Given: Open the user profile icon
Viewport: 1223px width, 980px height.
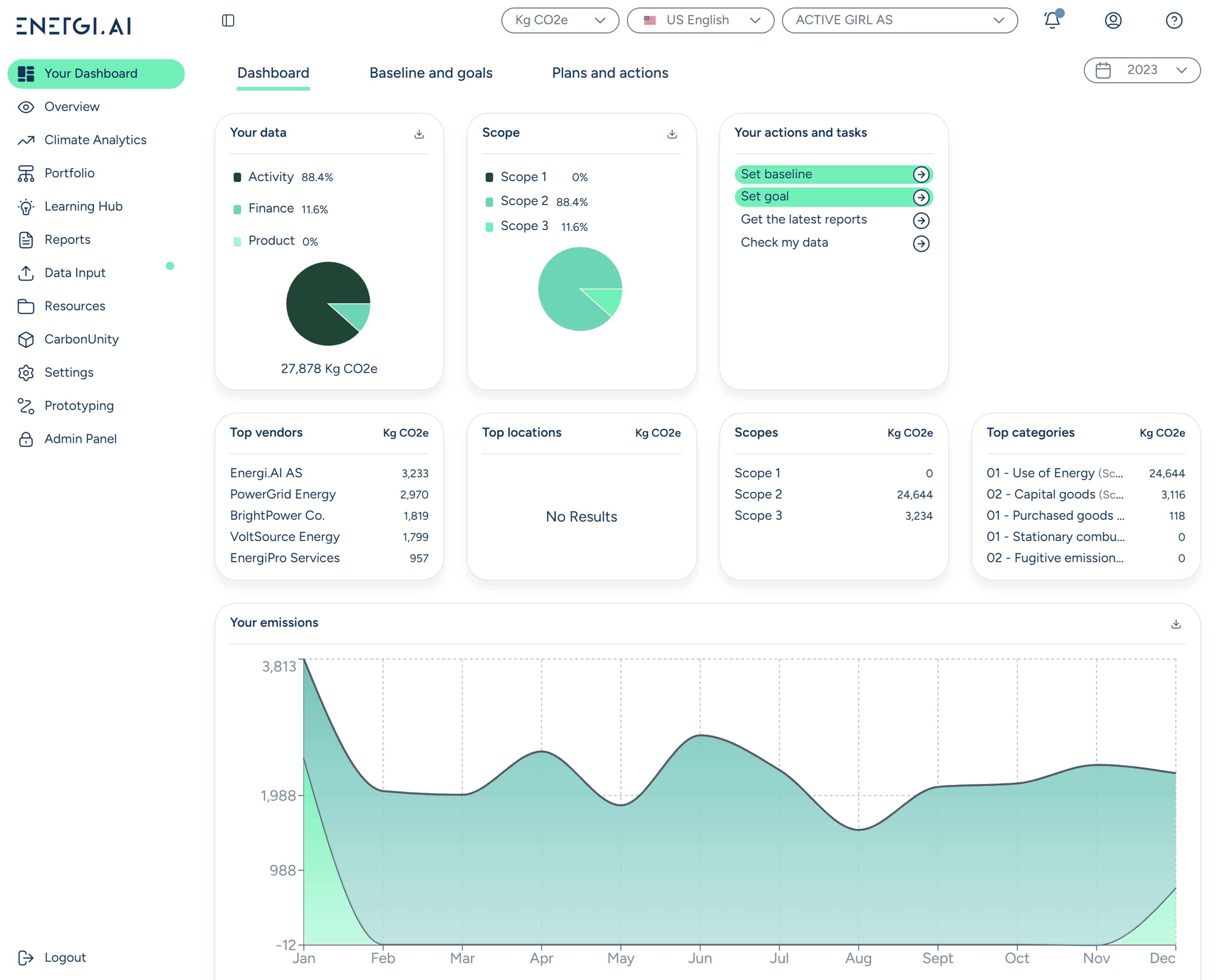Looking at the screenshot, I should 1113,20.
